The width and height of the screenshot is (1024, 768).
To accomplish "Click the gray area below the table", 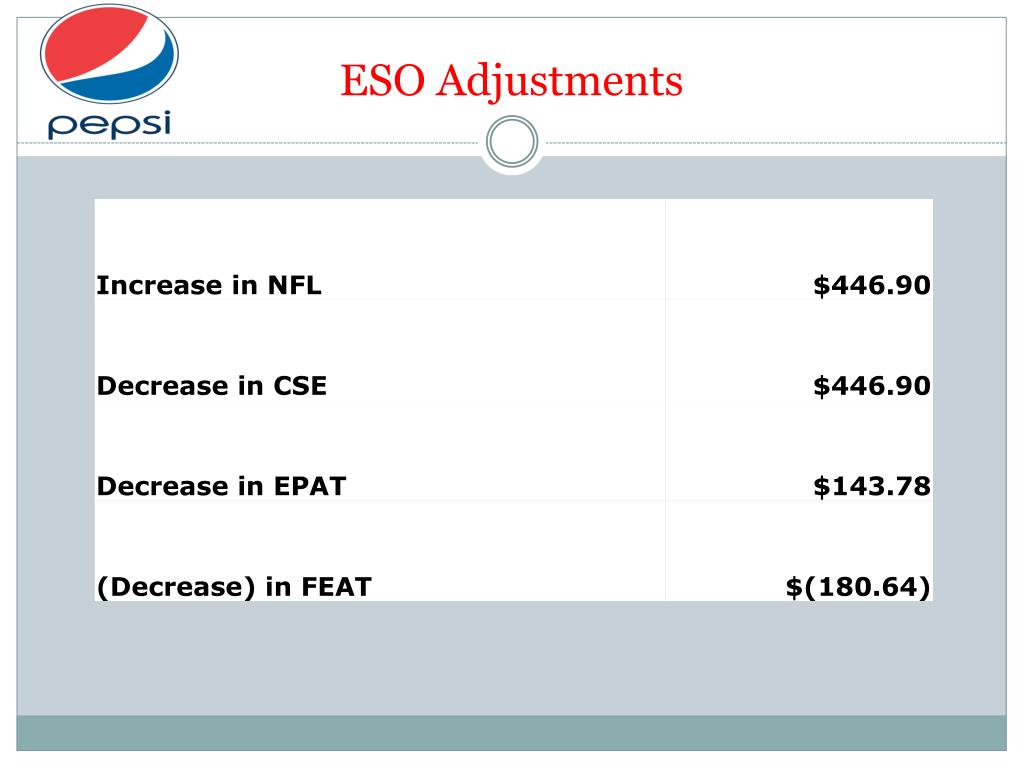I will coord(511,658).
